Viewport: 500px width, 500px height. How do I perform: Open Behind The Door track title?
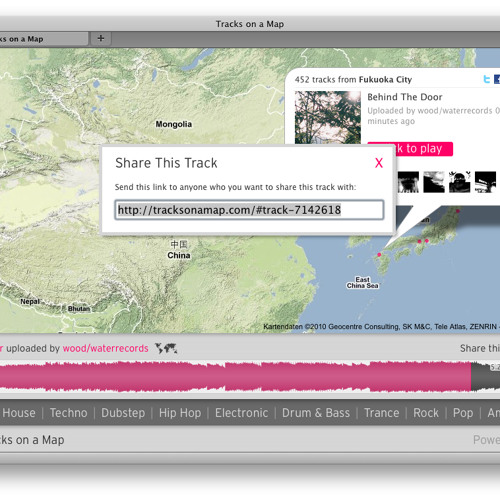click(405, 97)
